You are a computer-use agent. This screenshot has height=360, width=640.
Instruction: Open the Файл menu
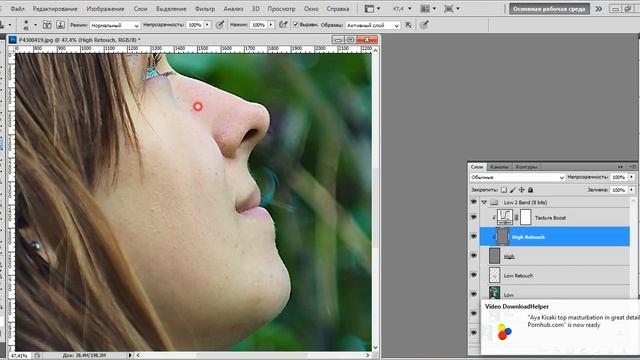(x=17, y=9)
